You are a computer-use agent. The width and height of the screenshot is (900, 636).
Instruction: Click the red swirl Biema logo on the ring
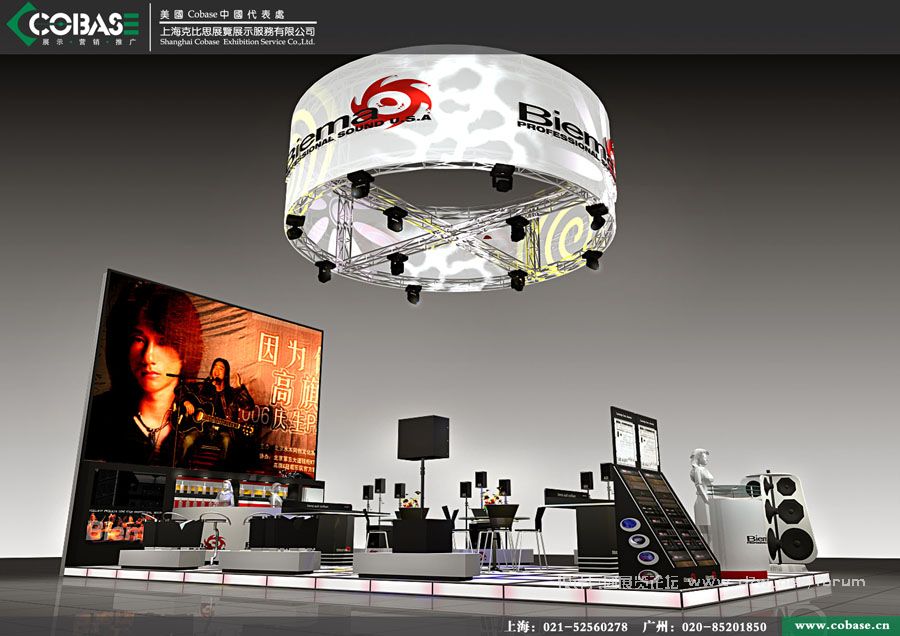391,101
